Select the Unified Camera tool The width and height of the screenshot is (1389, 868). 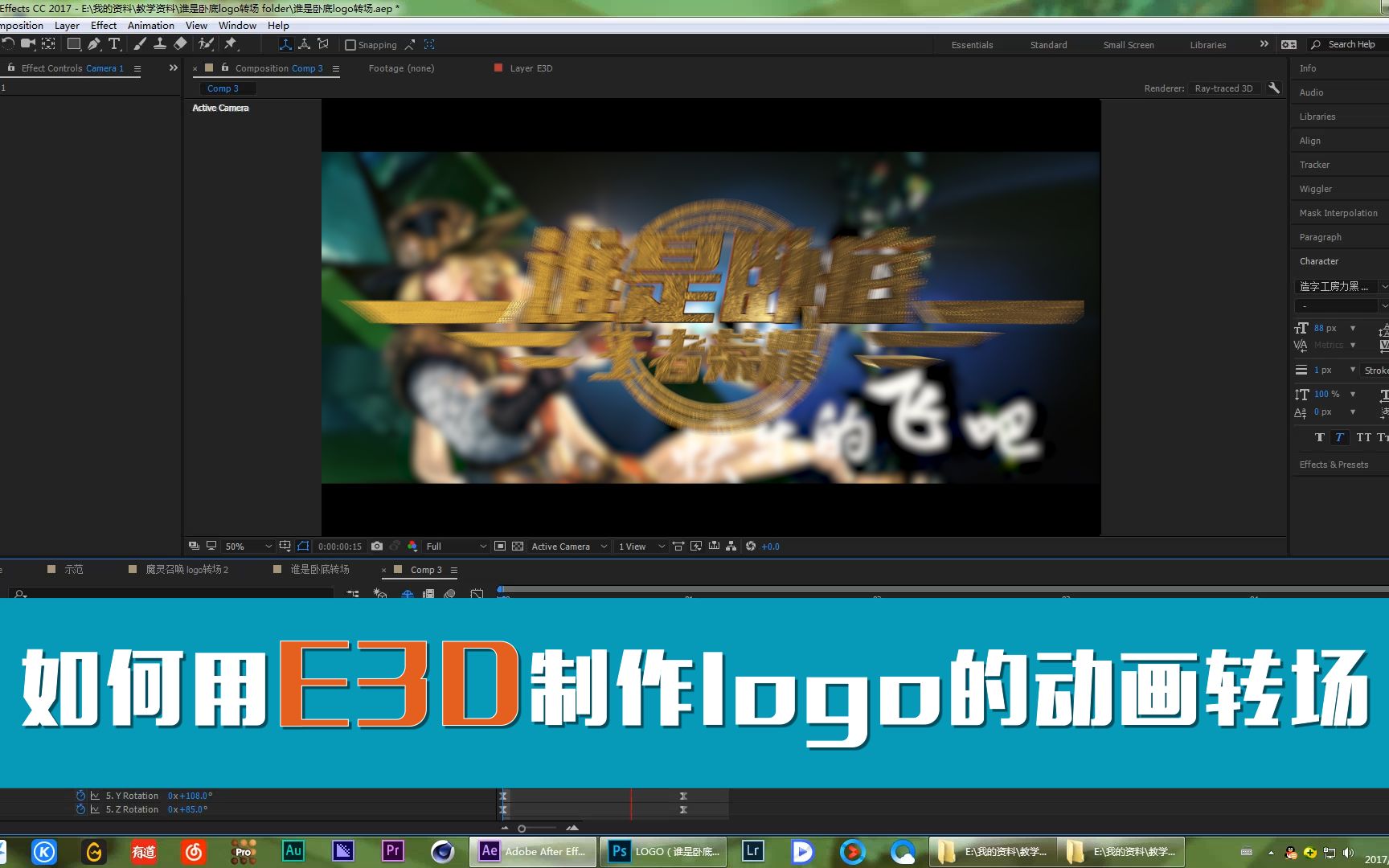pyautogui.click(x=28, y=44)
